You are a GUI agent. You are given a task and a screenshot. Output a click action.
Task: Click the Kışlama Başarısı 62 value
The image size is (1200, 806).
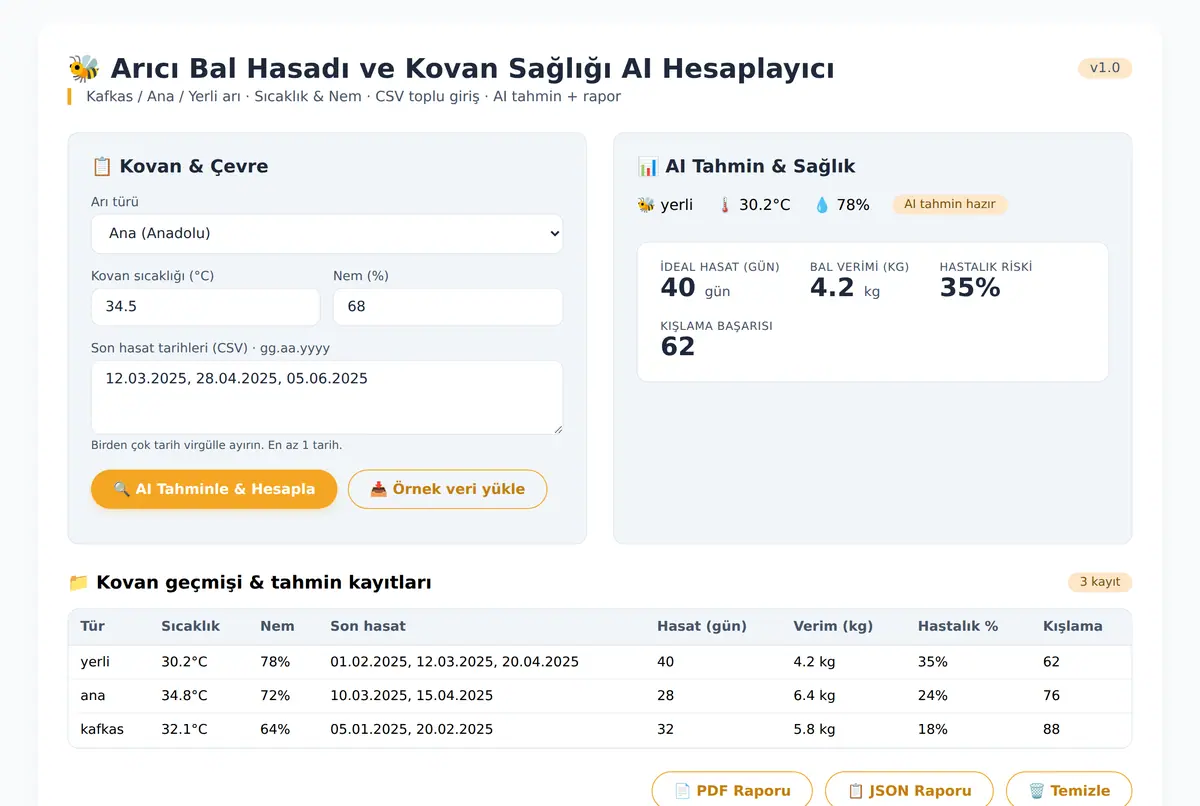point(678,347)
